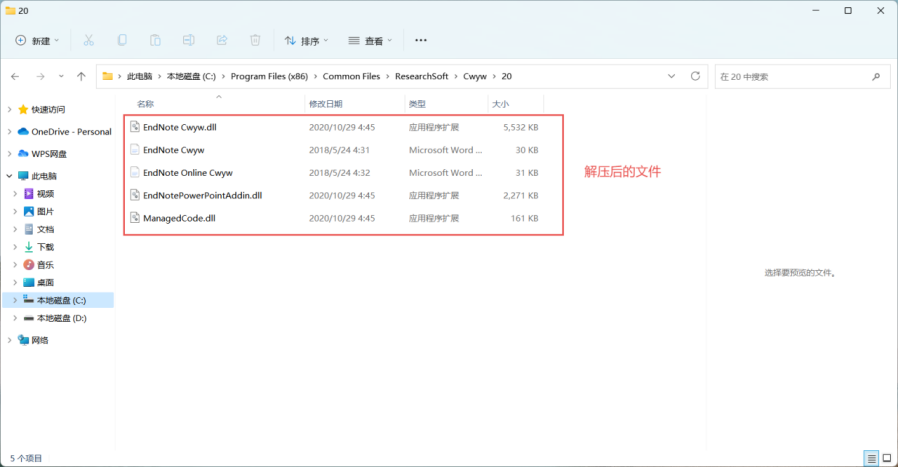898x467 pixels.
Task: Select file ManagedCode.dll
Action: [x=179, y=218]
